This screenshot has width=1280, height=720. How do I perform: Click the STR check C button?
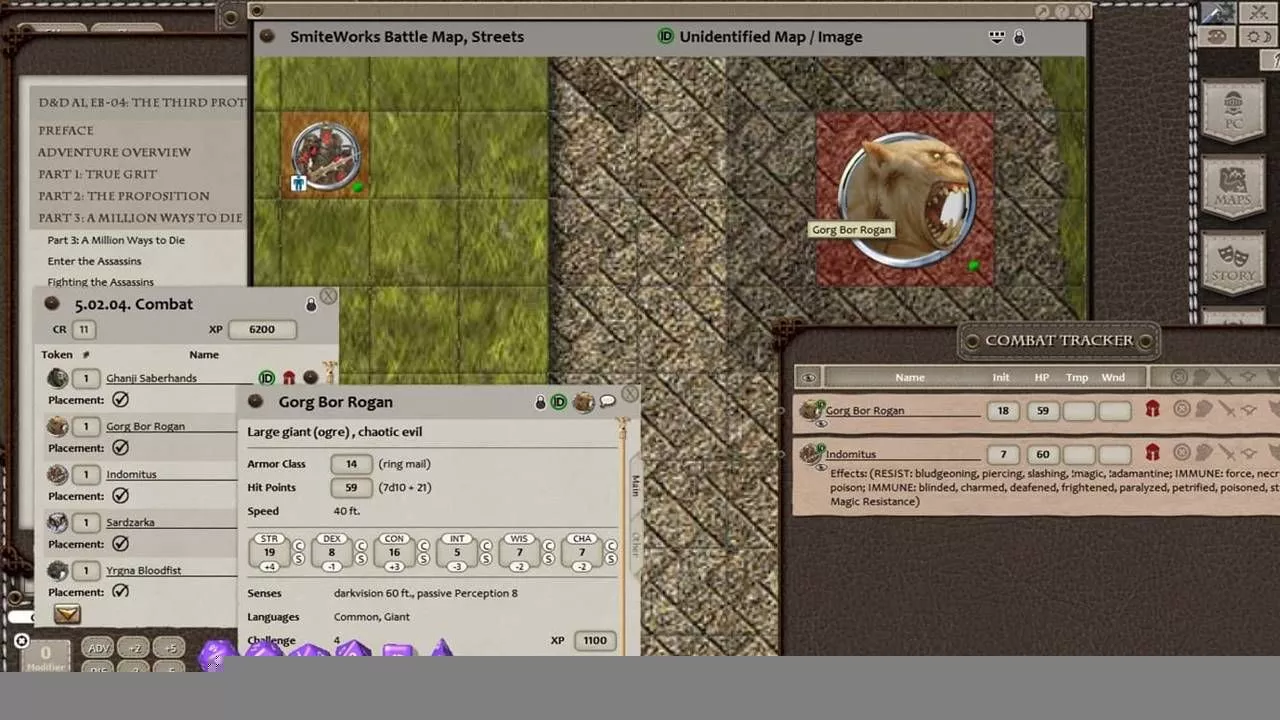tap(298, 545)
